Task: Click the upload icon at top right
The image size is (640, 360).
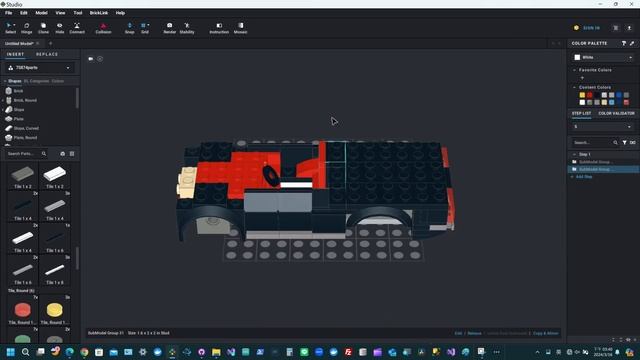Action: (629, 28)
